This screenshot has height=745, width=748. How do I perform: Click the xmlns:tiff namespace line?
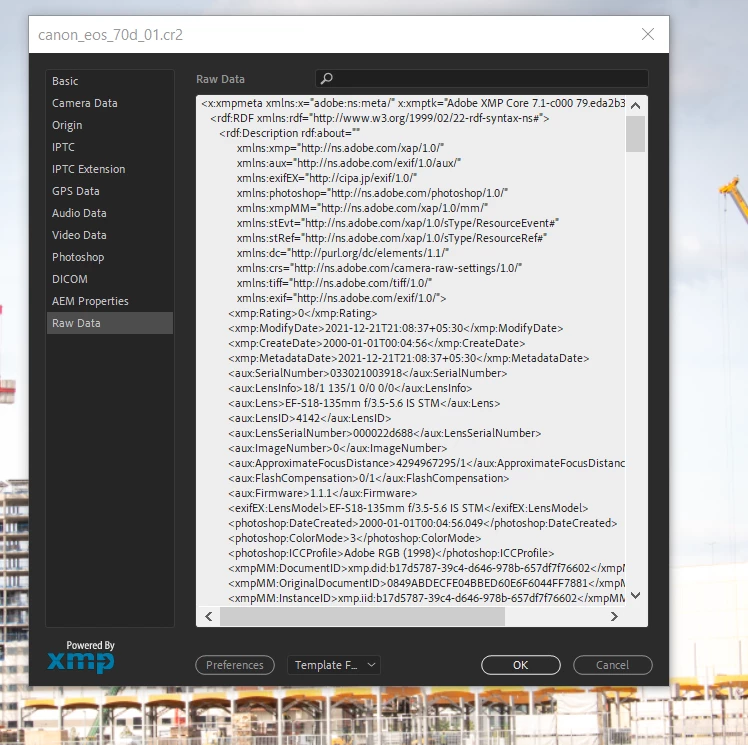(x=334, y=283)
